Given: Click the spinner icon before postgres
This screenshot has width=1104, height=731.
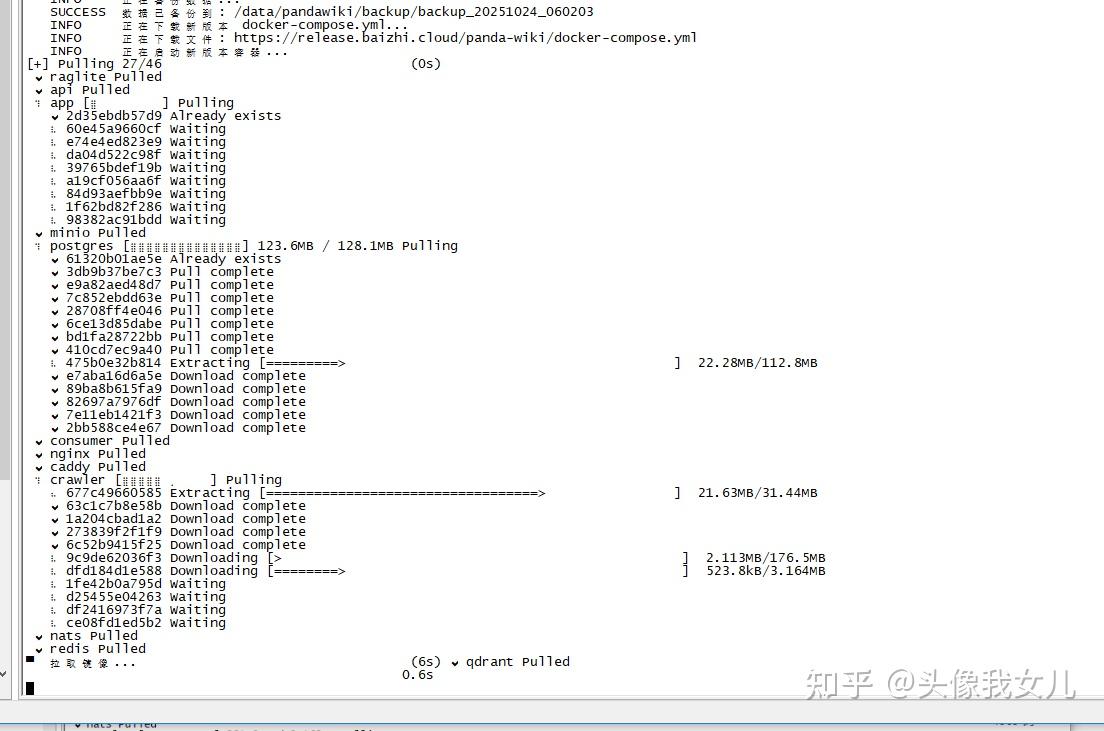Looking at the screenshot, I should (37, 246).
